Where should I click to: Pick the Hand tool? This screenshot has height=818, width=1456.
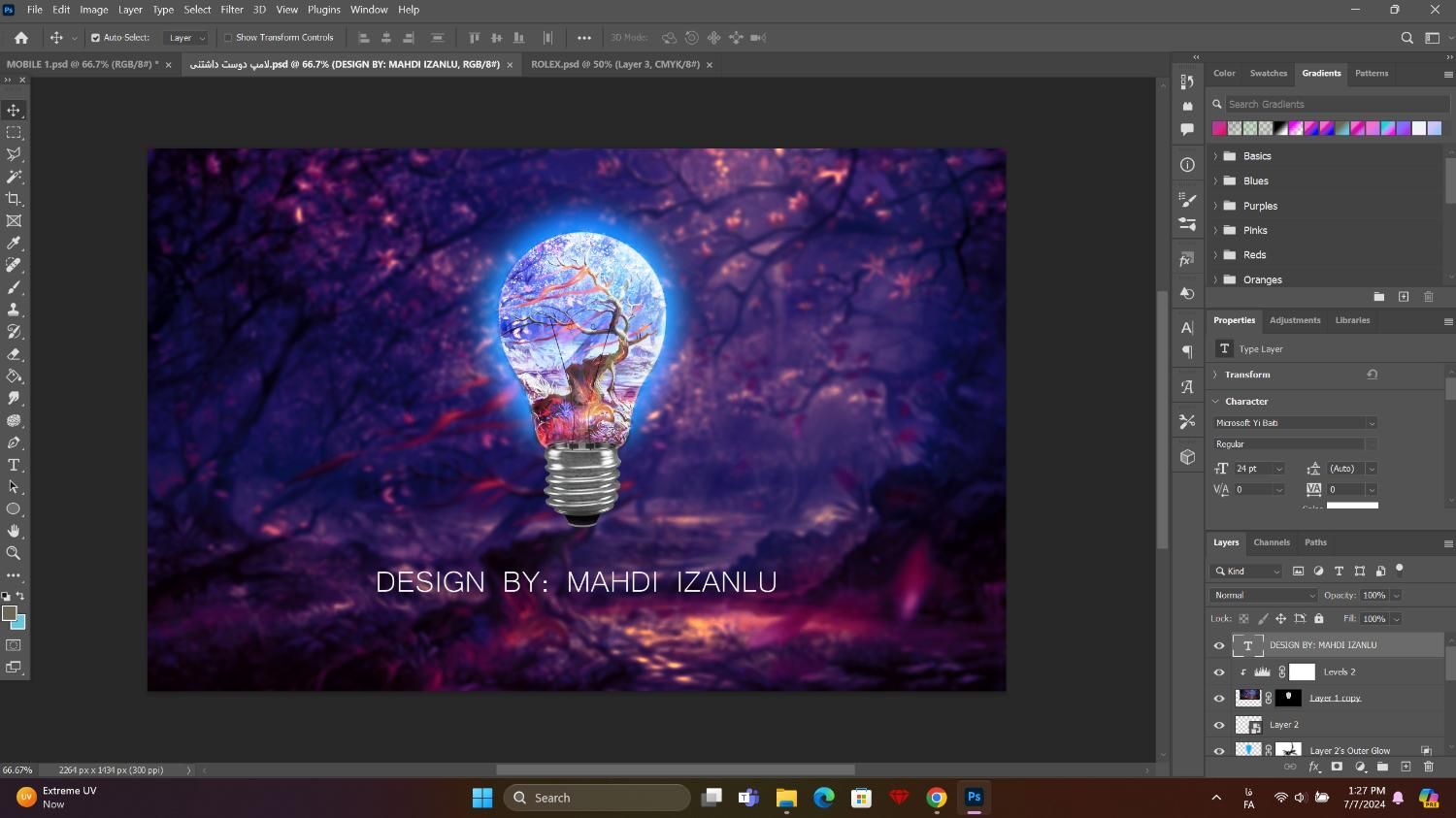pos(14,531)
